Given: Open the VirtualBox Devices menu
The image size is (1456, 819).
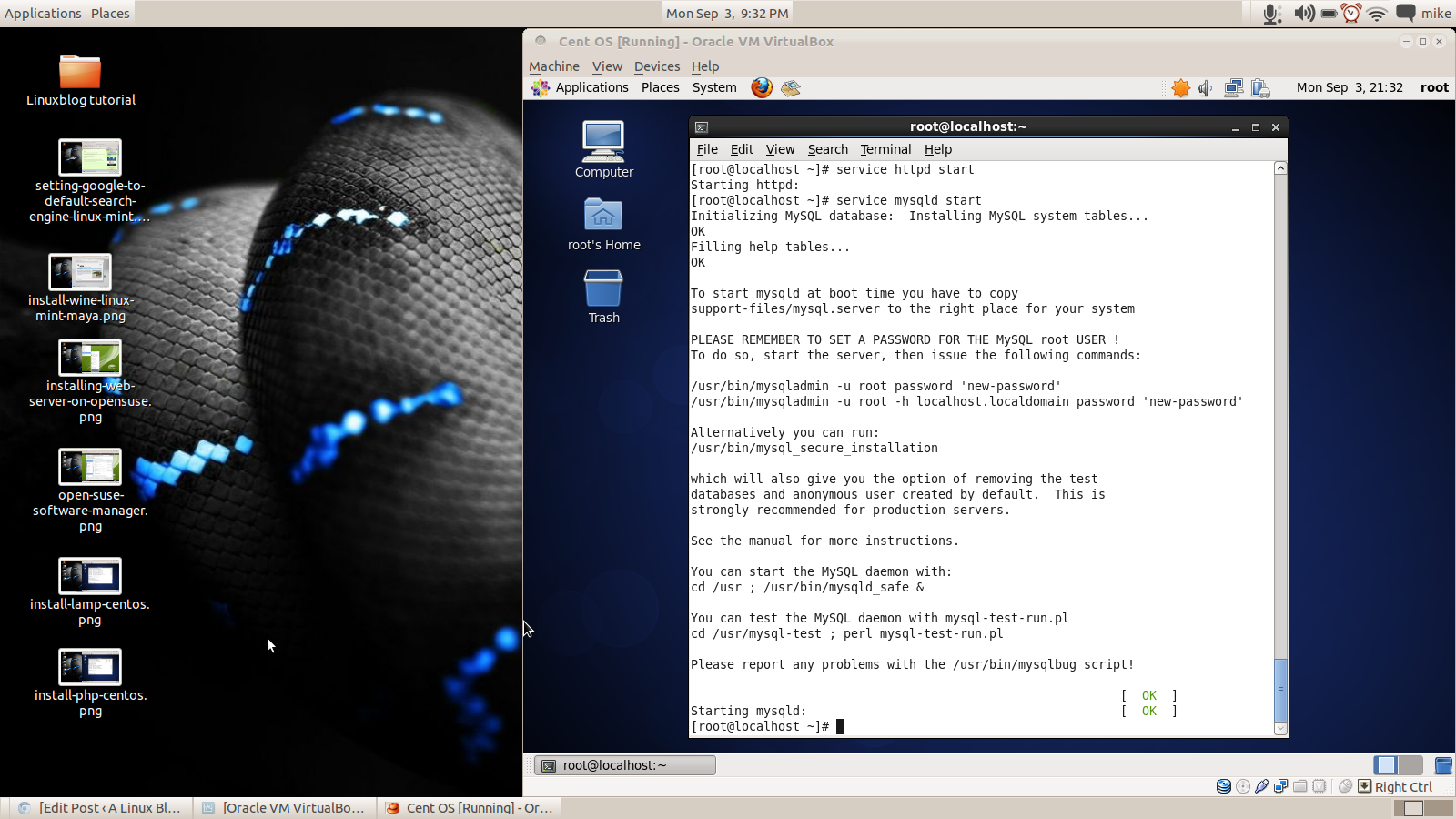Looking at the screenshot, I should [x=657, y=66].
